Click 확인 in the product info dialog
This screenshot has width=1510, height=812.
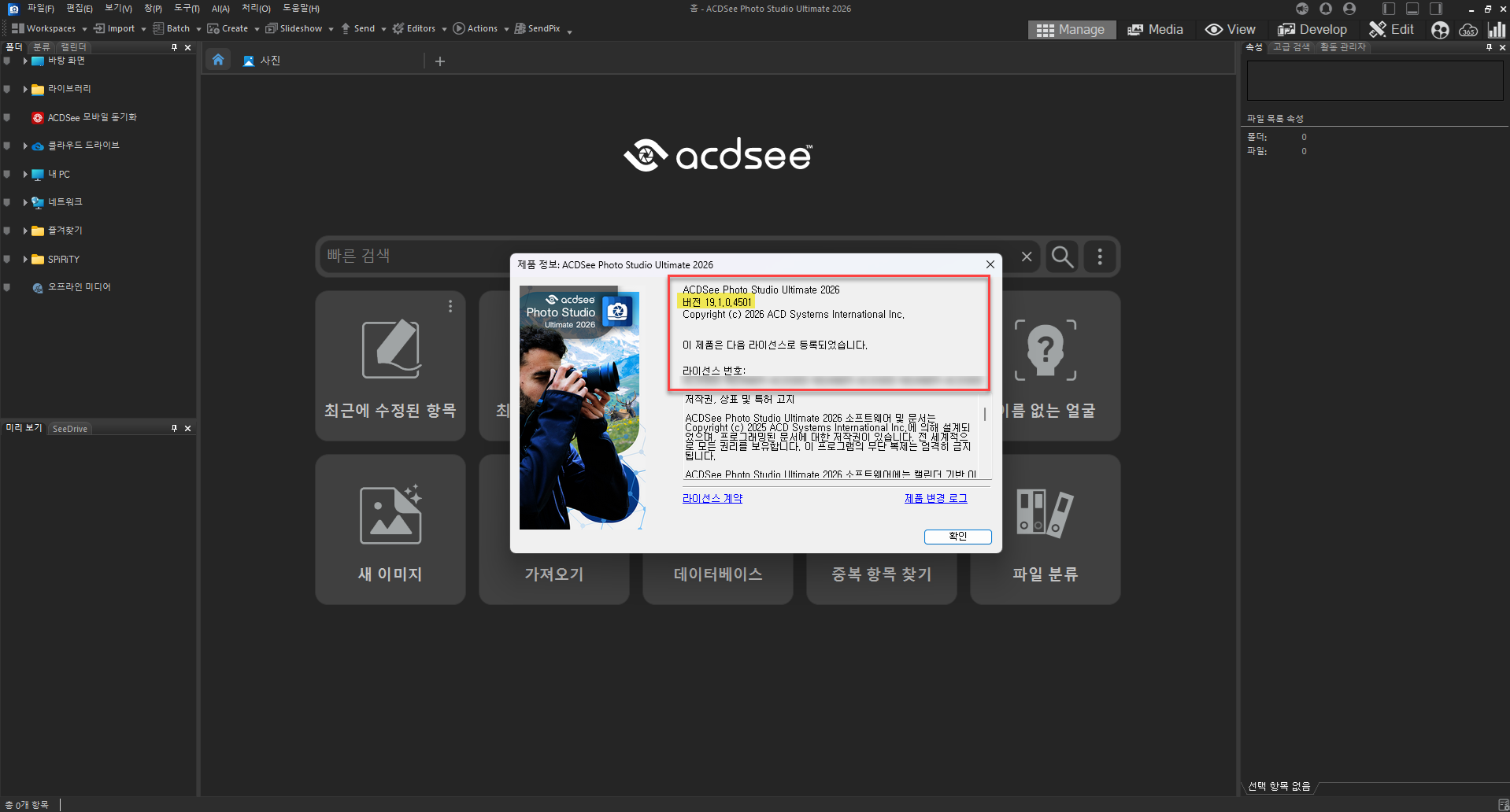(x=957, y=537)
